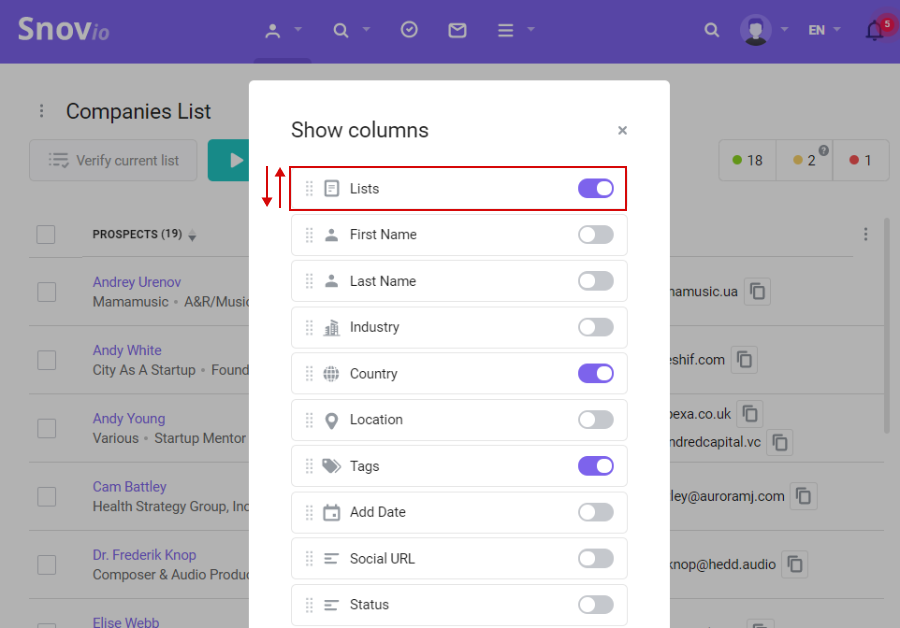Screen dimensions: 900x628
Task: Open the user avatar profile
Action: [756, 30]
